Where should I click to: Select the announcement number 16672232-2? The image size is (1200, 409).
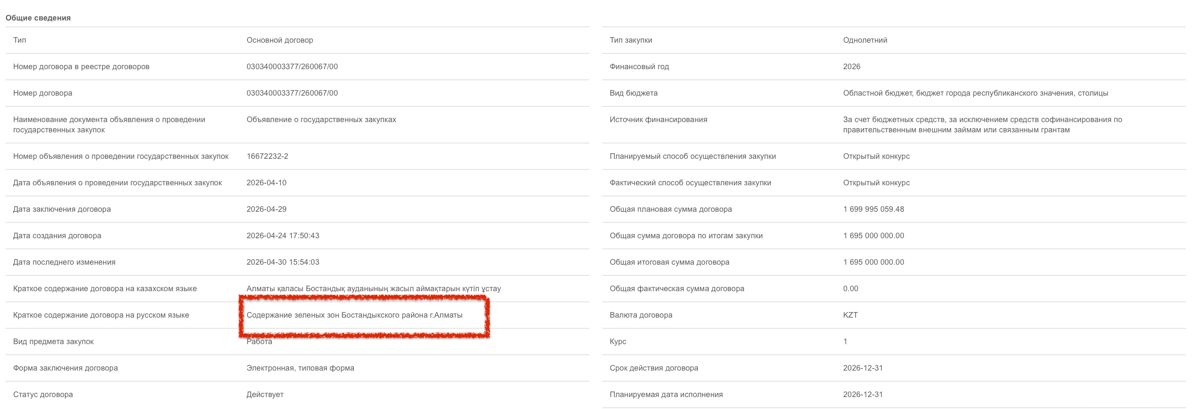[x=267, y=156]
